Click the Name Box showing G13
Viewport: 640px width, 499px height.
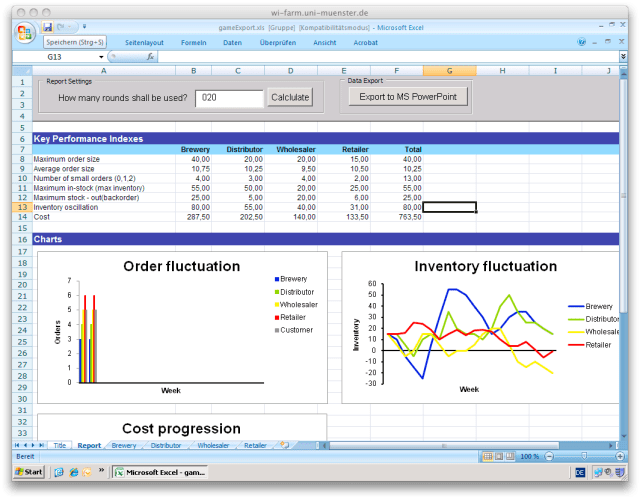55,57
